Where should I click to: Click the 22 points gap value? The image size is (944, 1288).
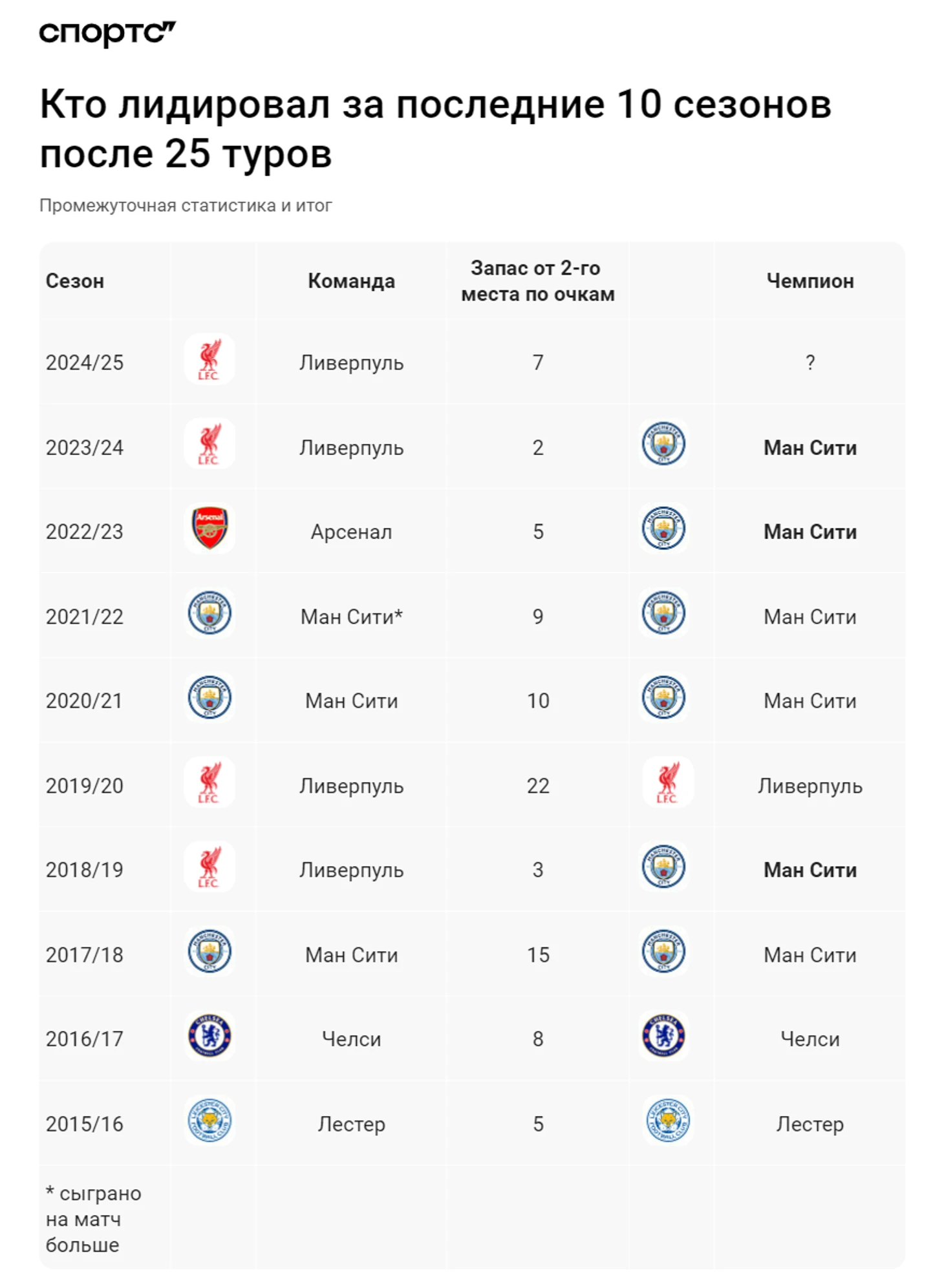click(538, 786)
